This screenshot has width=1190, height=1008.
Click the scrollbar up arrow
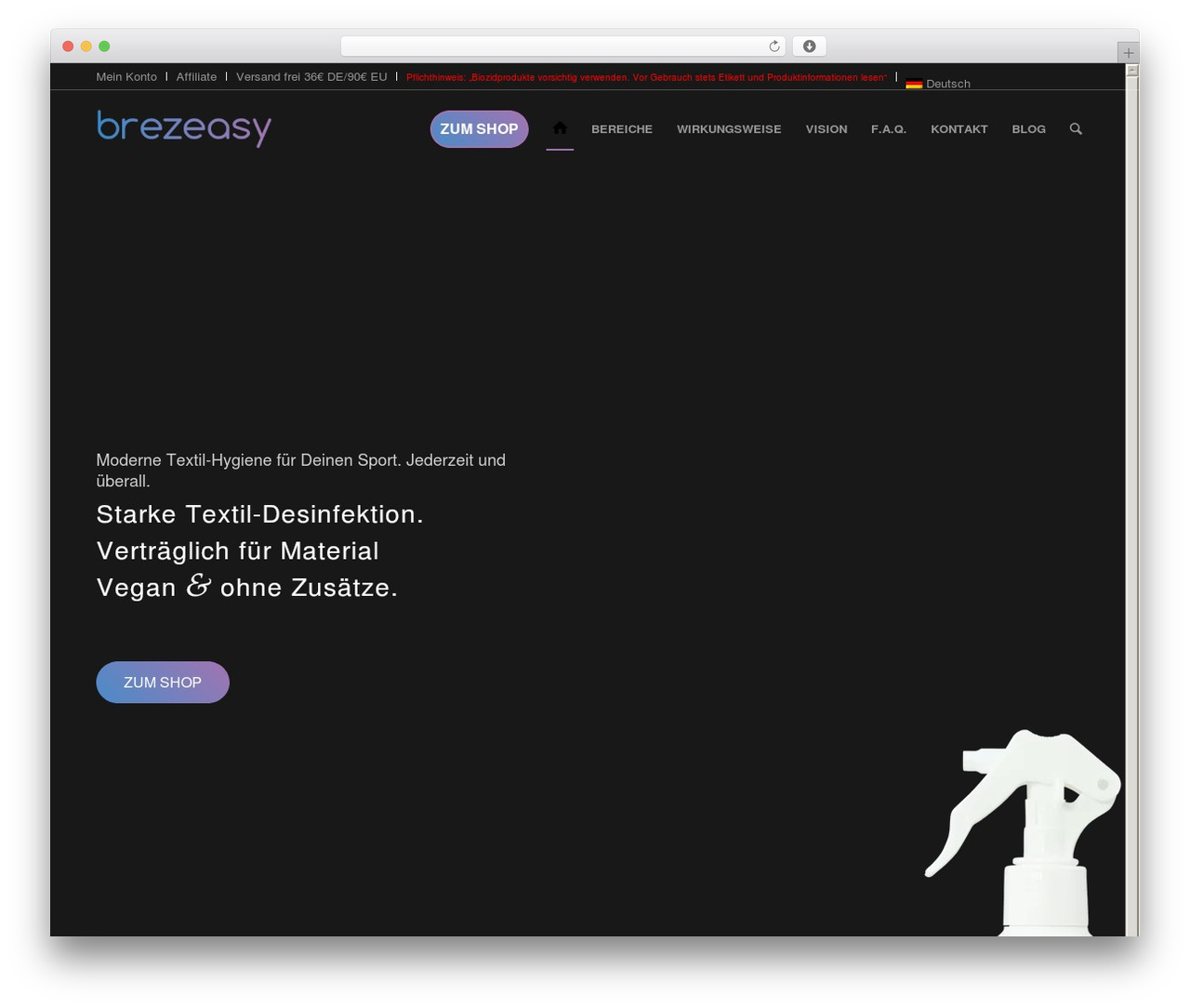[1131, 70]
